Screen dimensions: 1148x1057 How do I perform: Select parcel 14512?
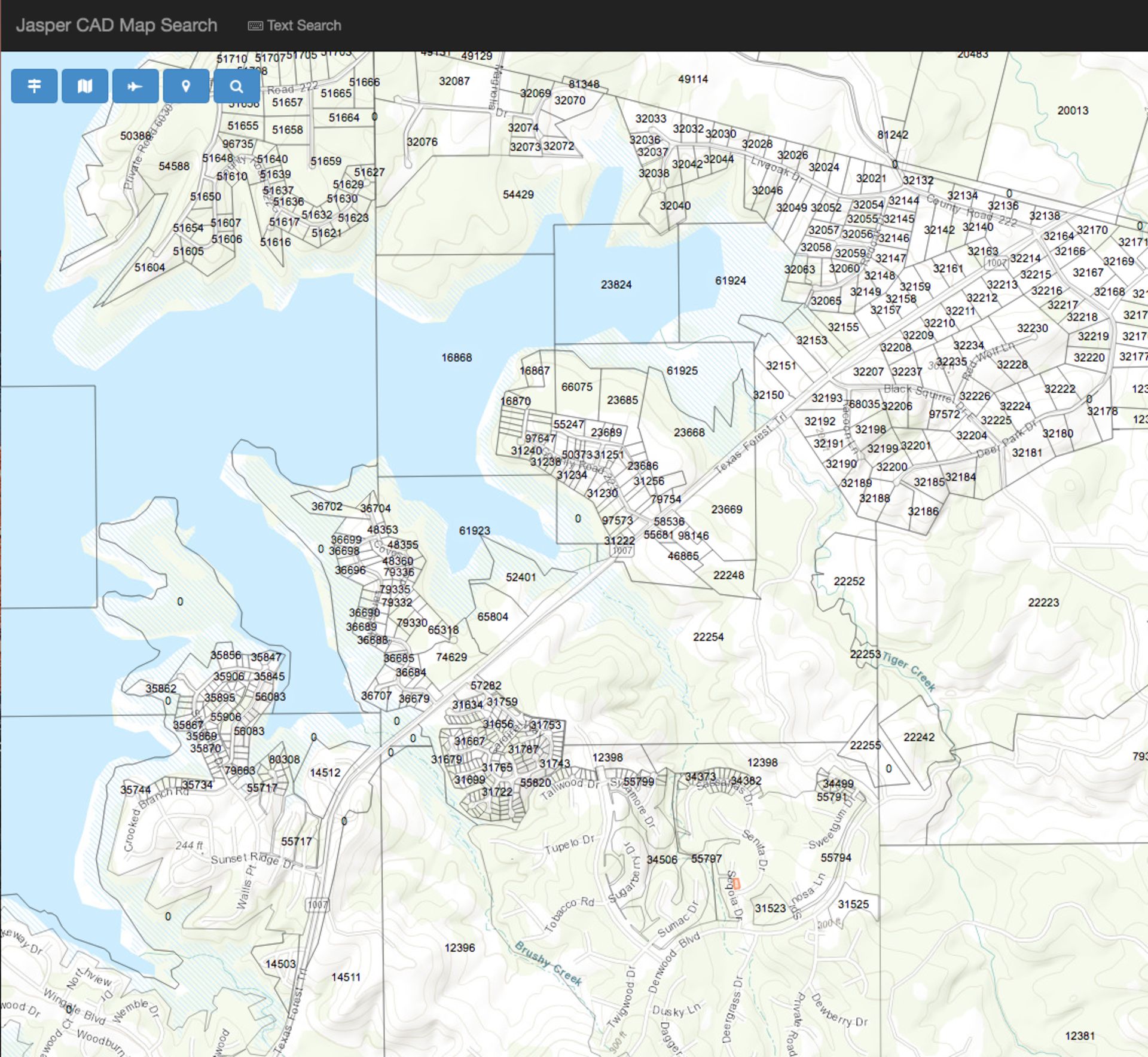[x=325, y=772]
